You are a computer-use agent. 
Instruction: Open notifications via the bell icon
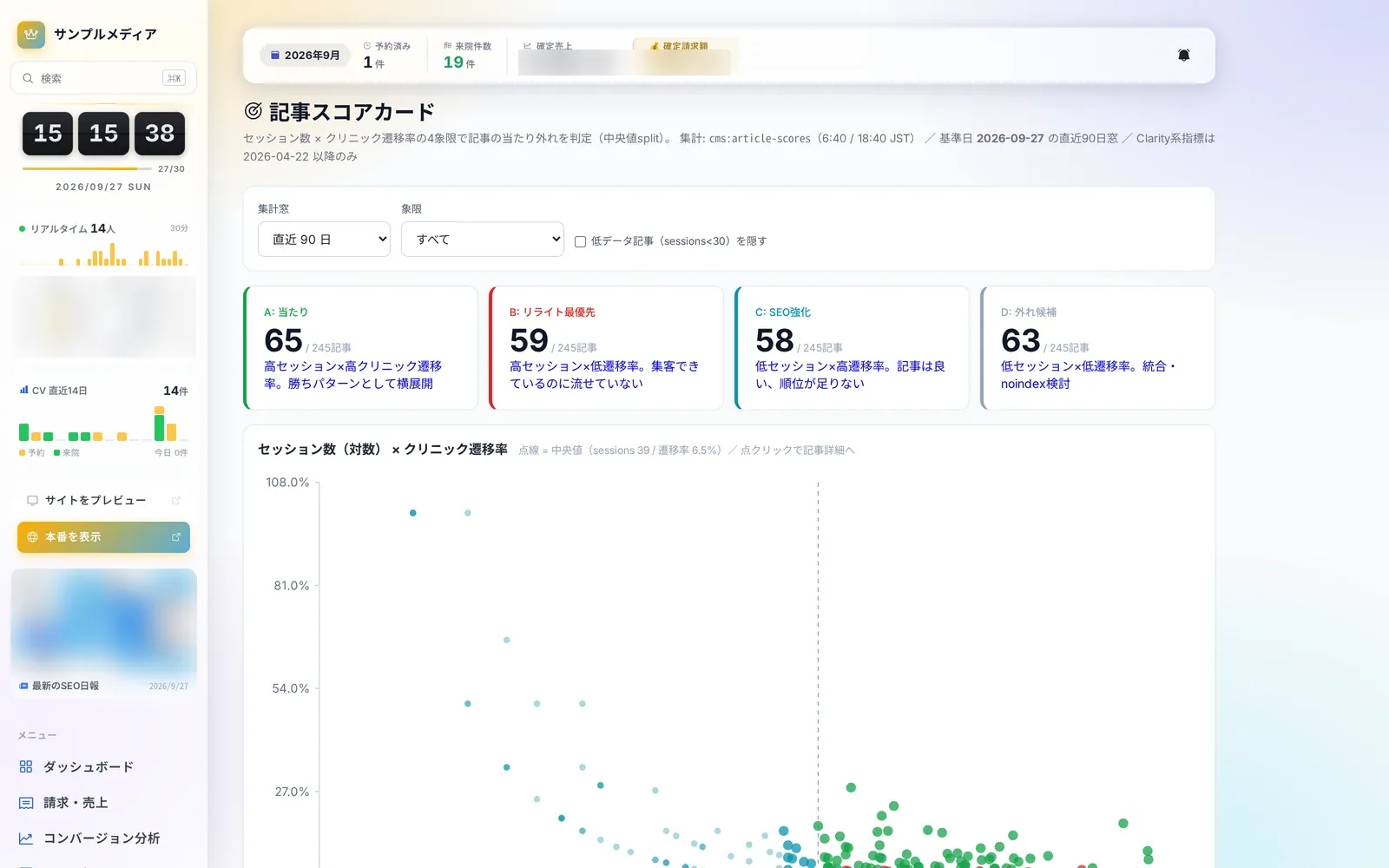tap(1183, 56)
